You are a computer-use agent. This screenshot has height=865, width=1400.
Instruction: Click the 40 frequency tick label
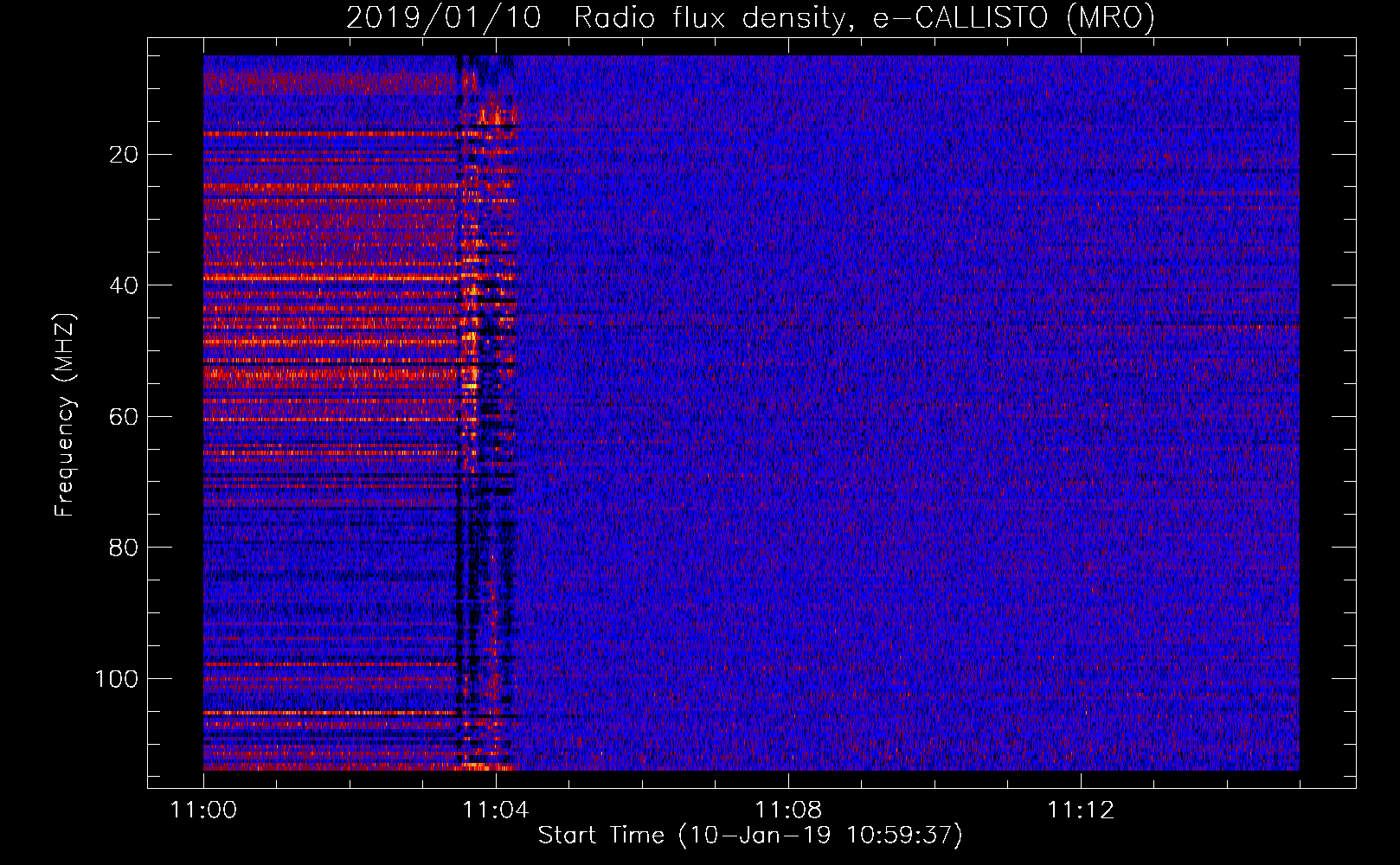(x=125, y=285)
